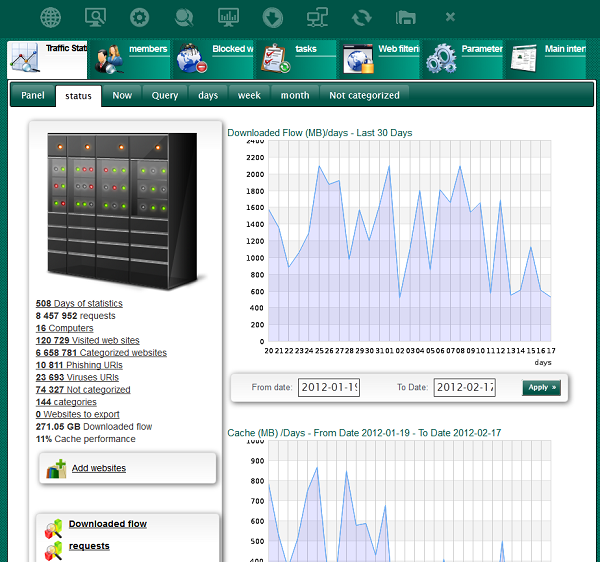Click the Downloaded Flow chart title
This screenshot has height=562, width=600.
coord(320,133)
